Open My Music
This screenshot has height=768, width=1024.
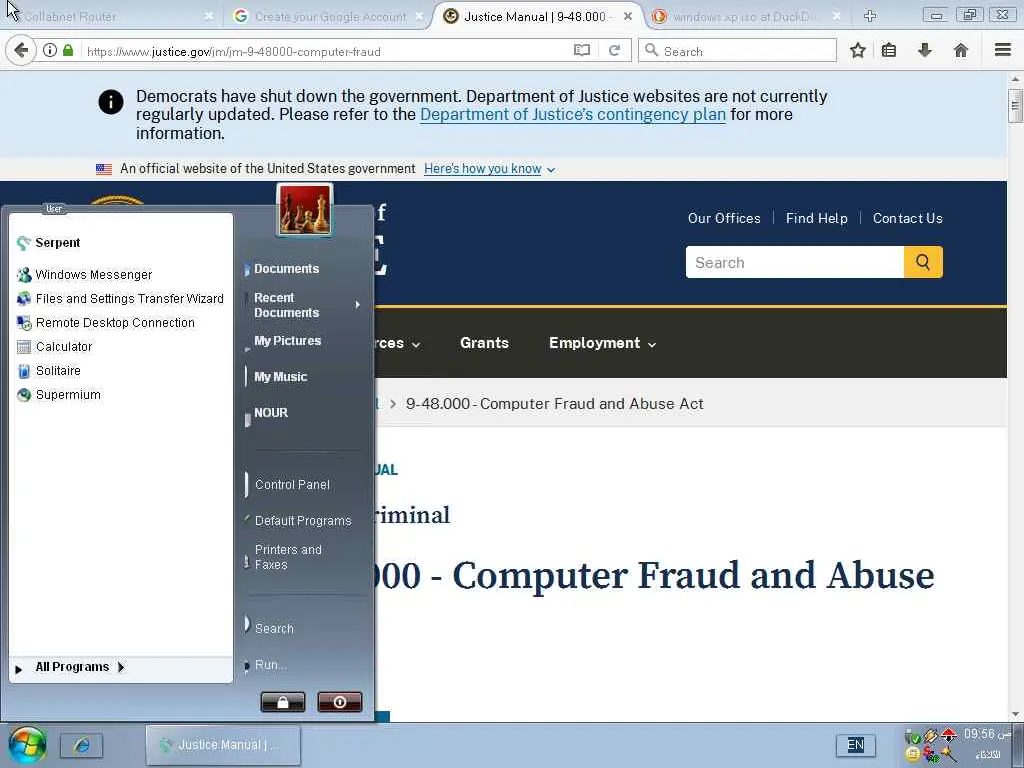280,377
